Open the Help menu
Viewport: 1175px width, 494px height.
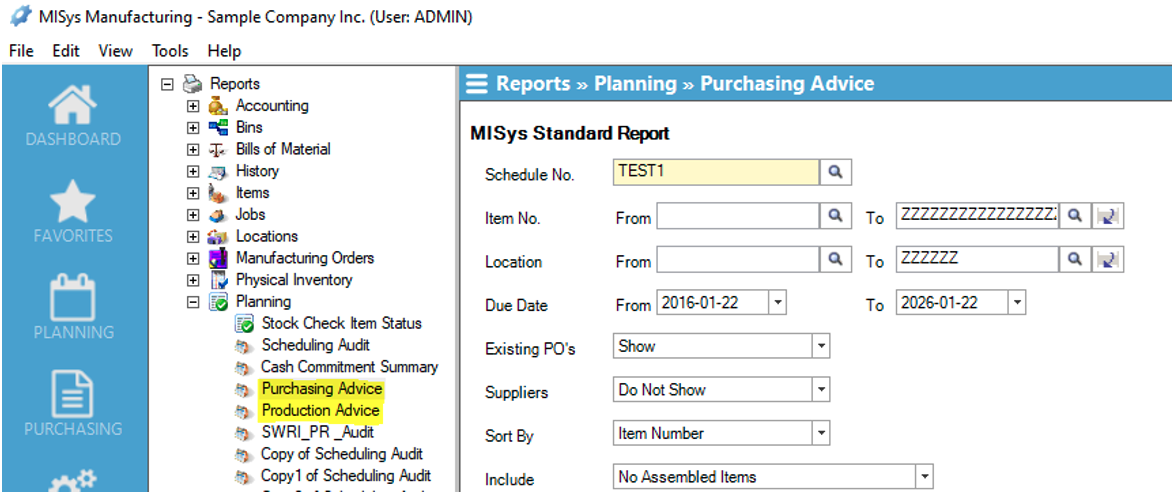tap(224, 51)
